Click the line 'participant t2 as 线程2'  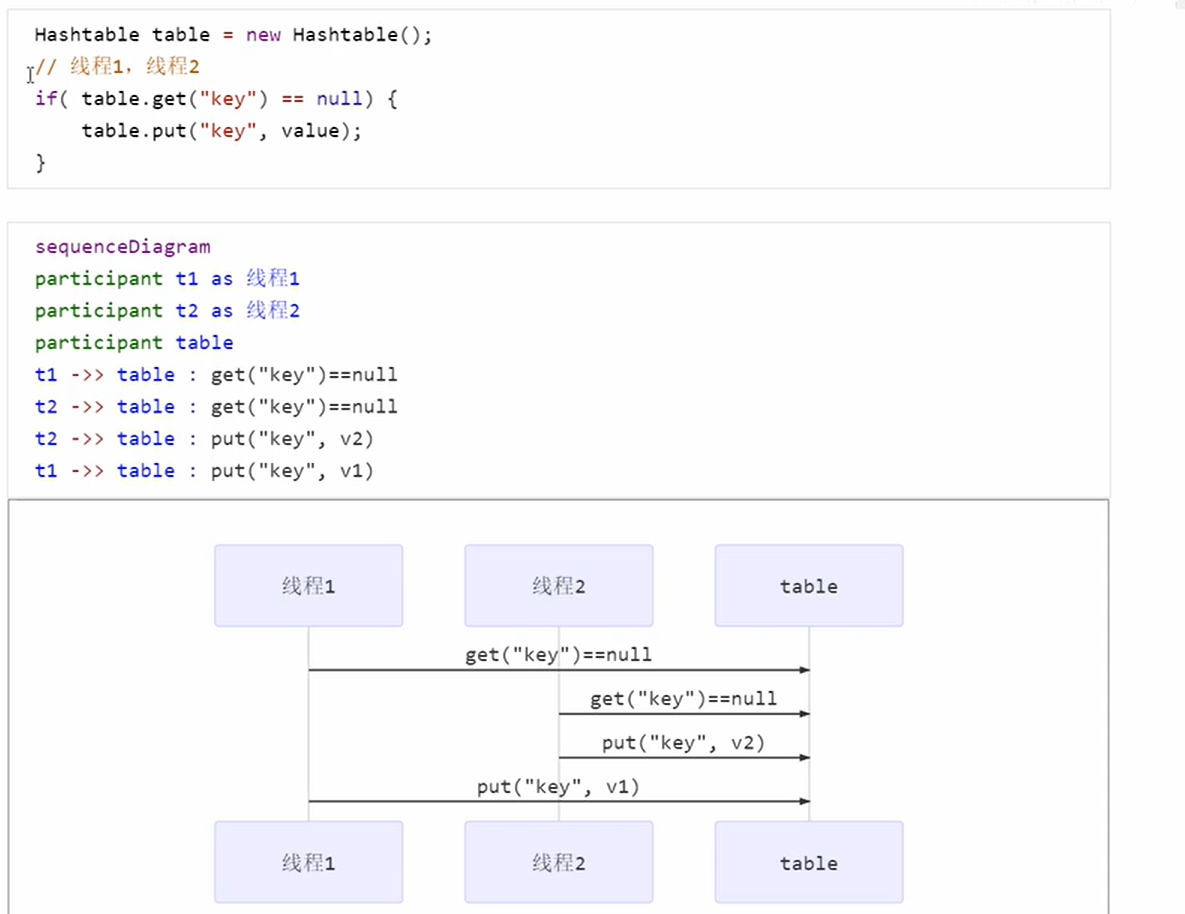point(167,310)
